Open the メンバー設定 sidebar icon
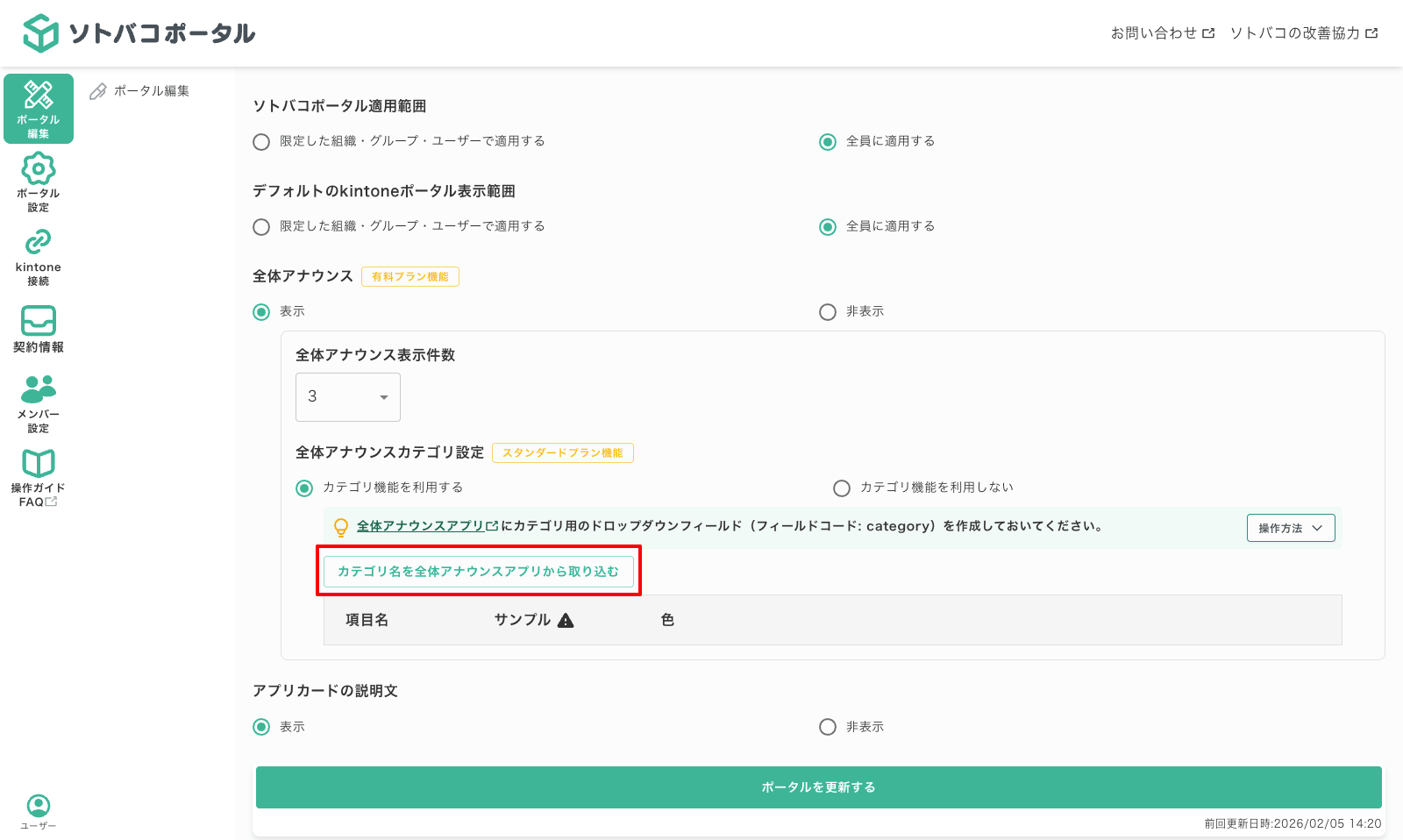This screenshot has height=840, width=1403. (x=38, y=403)
